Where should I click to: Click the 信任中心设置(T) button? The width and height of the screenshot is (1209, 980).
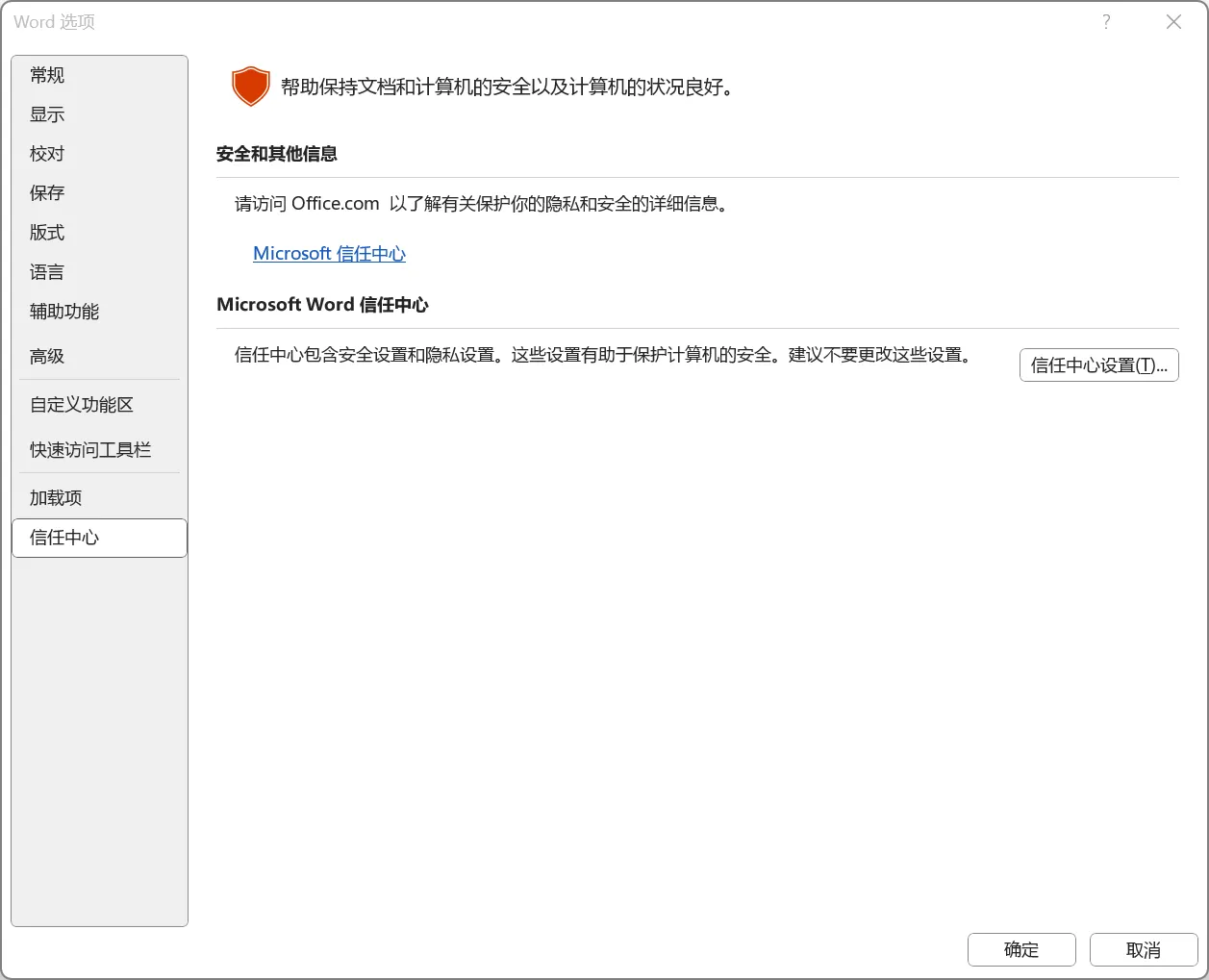coord(1098,364)
